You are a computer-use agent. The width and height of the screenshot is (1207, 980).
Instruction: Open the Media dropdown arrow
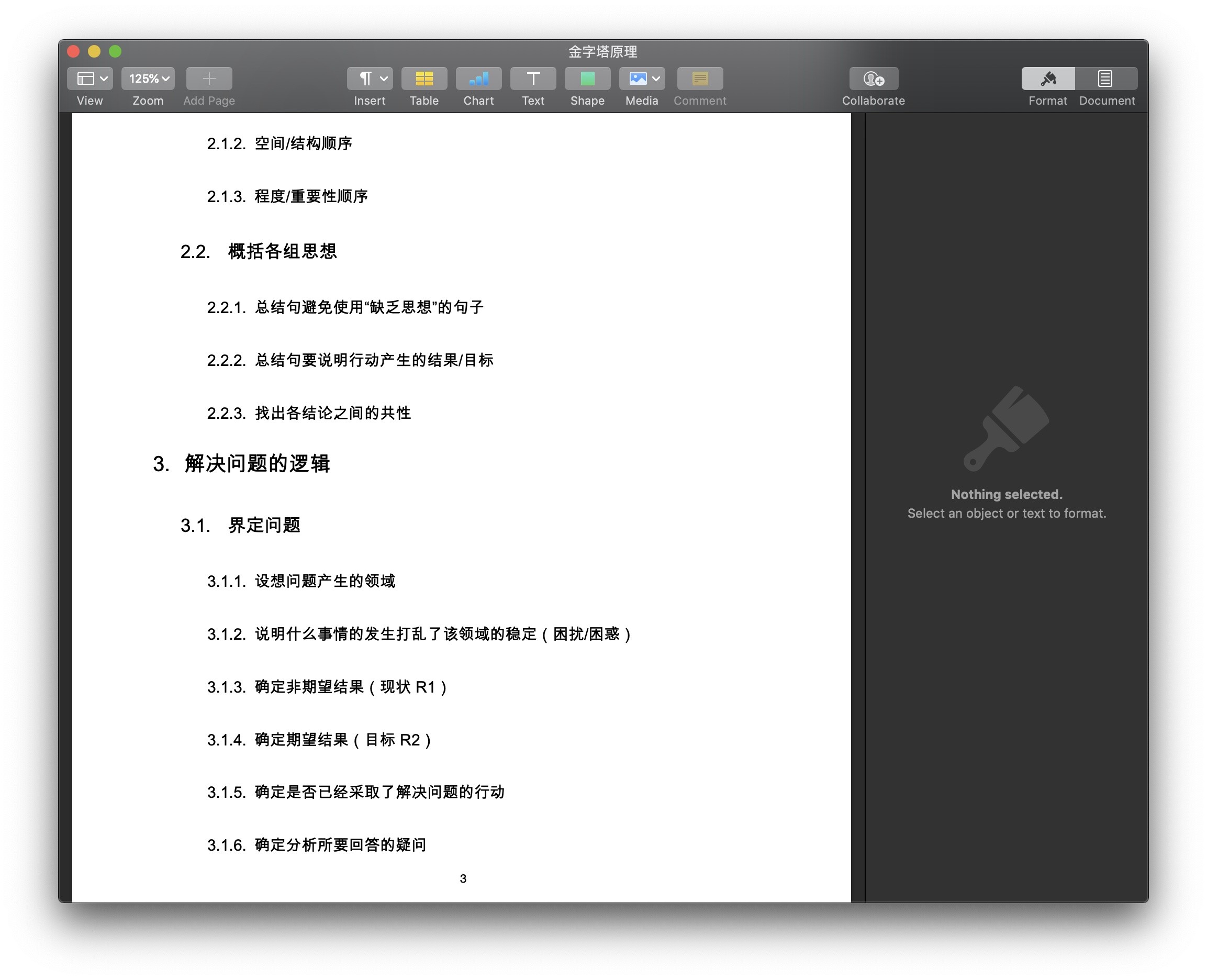pos(655,79)
